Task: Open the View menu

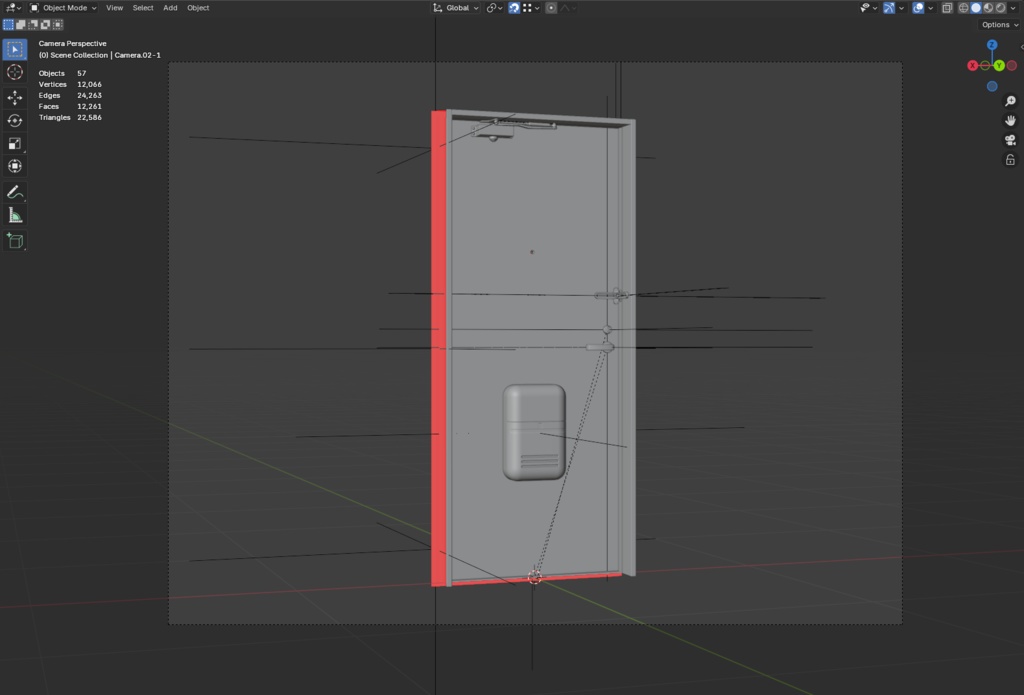Action: 114,8
